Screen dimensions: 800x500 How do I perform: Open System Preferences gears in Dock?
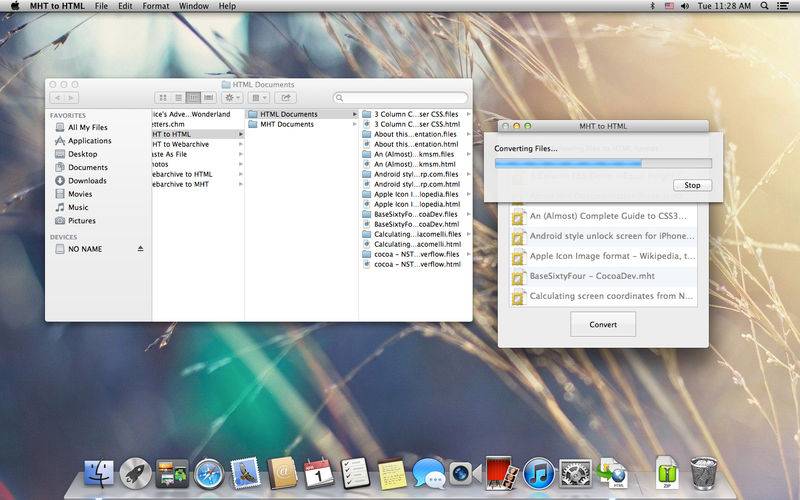[x=575, y=473]
